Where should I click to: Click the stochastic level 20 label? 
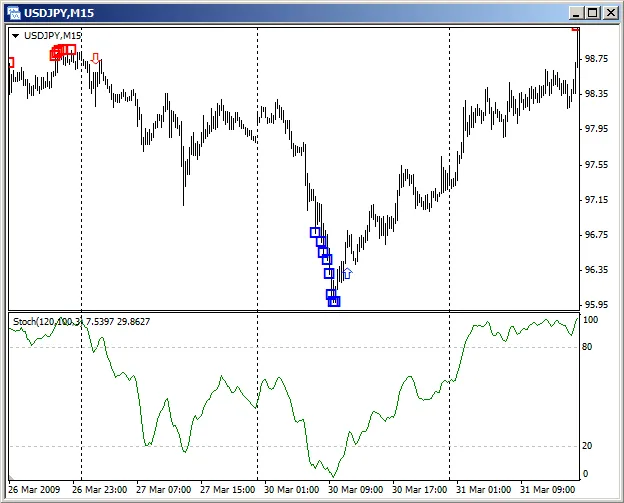pos(589,446)
